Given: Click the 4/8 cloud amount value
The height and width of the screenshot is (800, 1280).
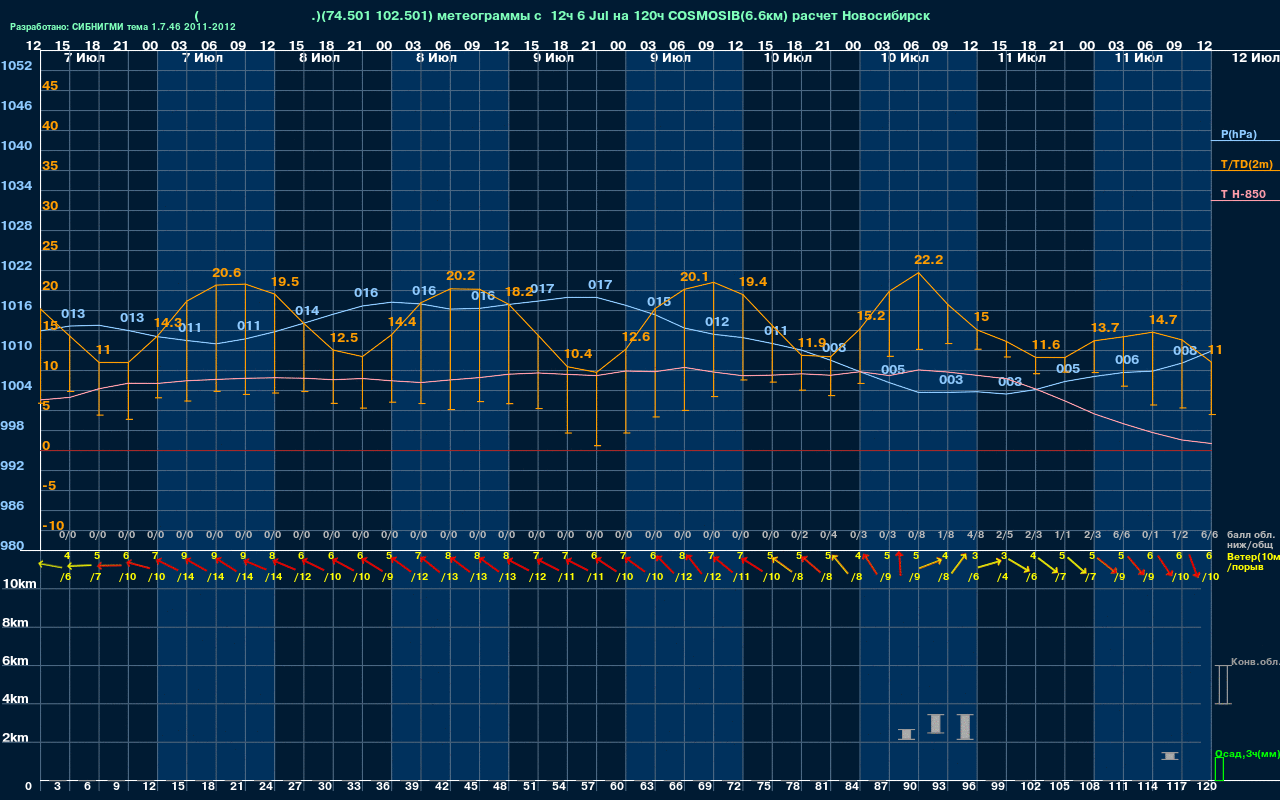Looking at the screenshot, I should coord(975,535).
